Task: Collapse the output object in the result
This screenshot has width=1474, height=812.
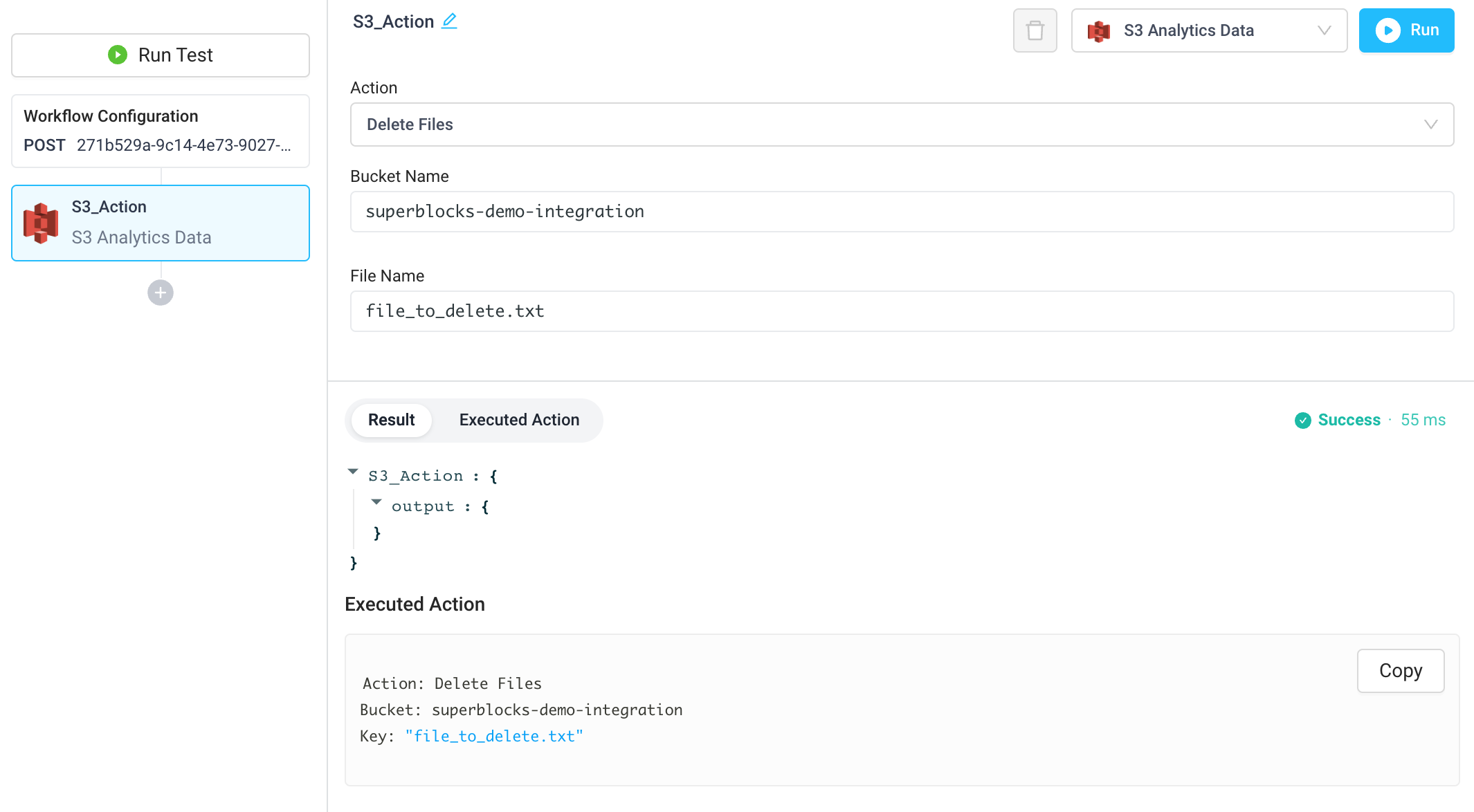Action: tap(376, 502)
